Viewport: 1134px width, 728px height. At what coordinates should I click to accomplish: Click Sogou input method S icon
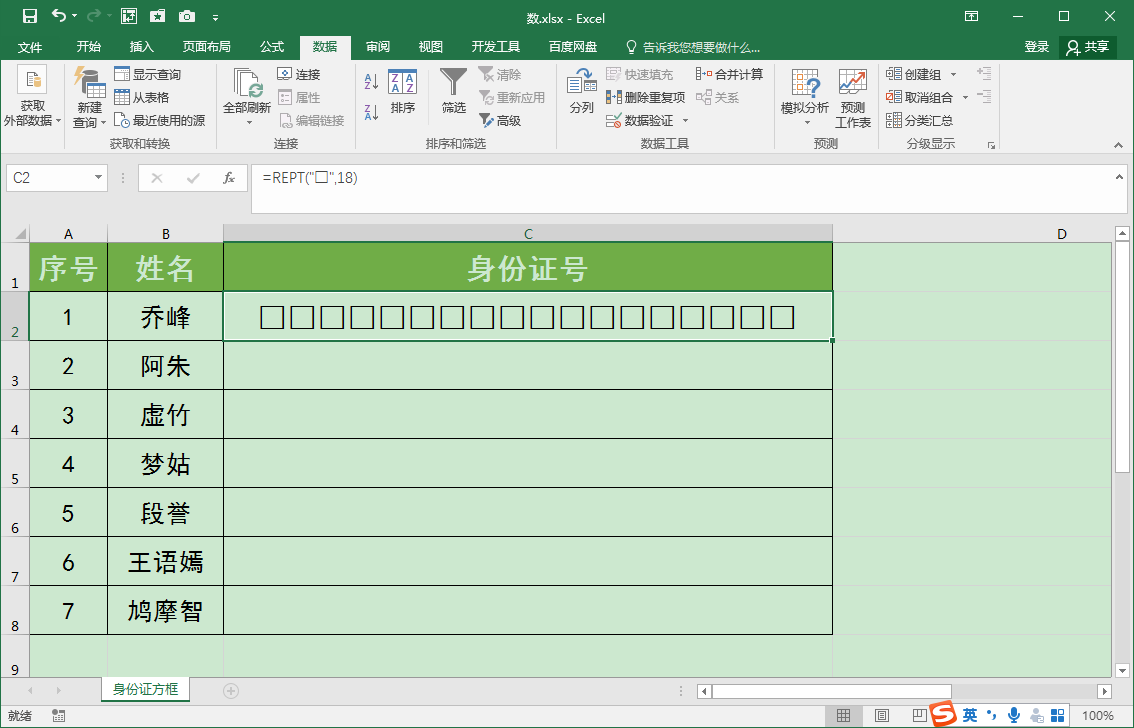(943, 714)
